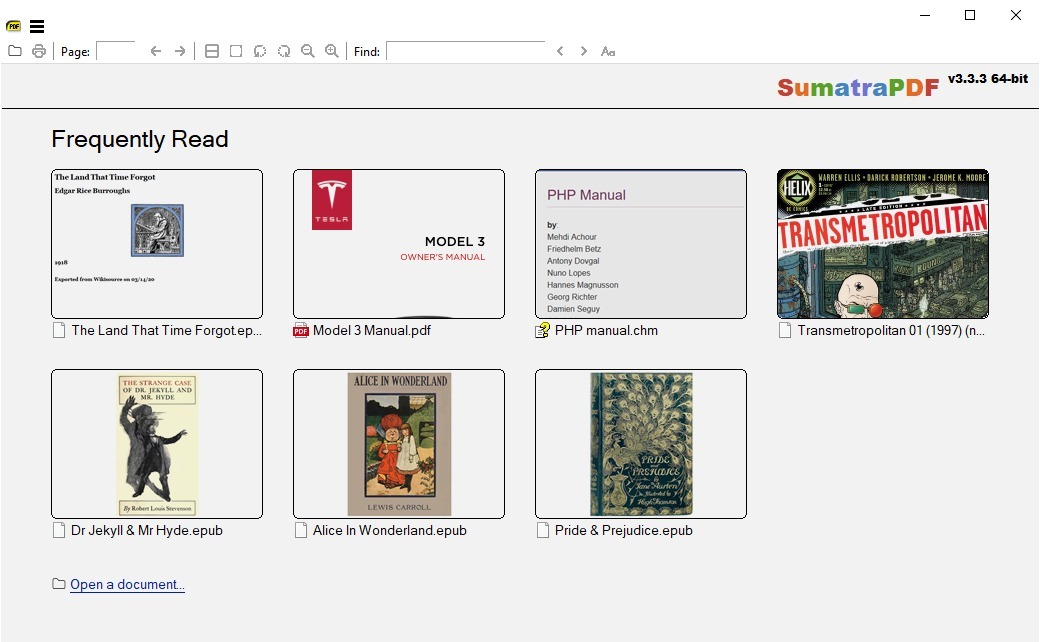Rotate the document left
This screenshot has width=1040, height=642.
pyautogui.click(x=259, y=50)
